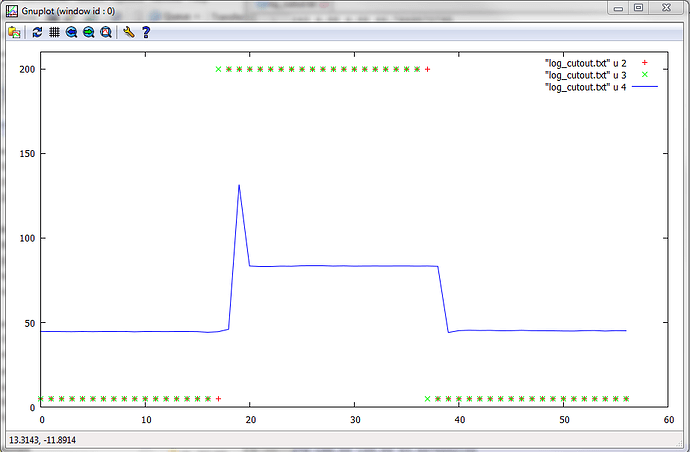Maximize the Gnuplot window
Viewport: 690px width, 452px height.
tap(639, 8)
